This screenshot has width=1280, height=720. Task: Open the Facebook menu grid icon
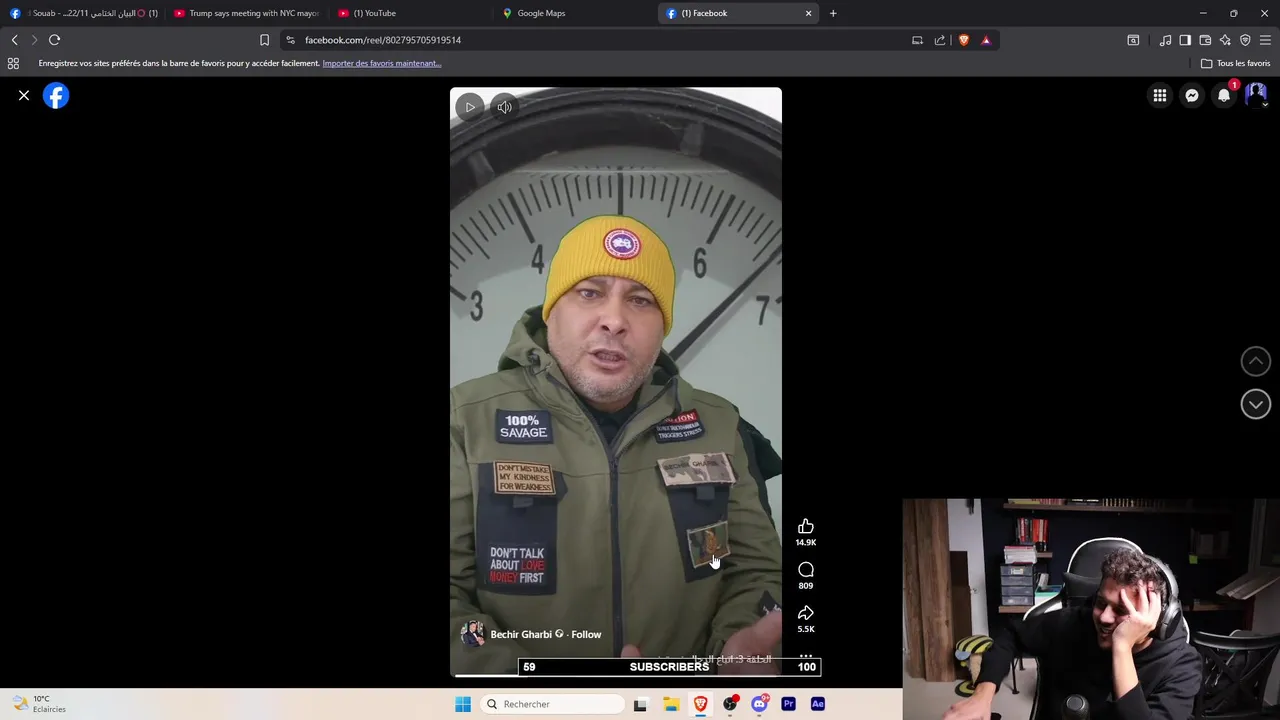tap(1160, 96)
